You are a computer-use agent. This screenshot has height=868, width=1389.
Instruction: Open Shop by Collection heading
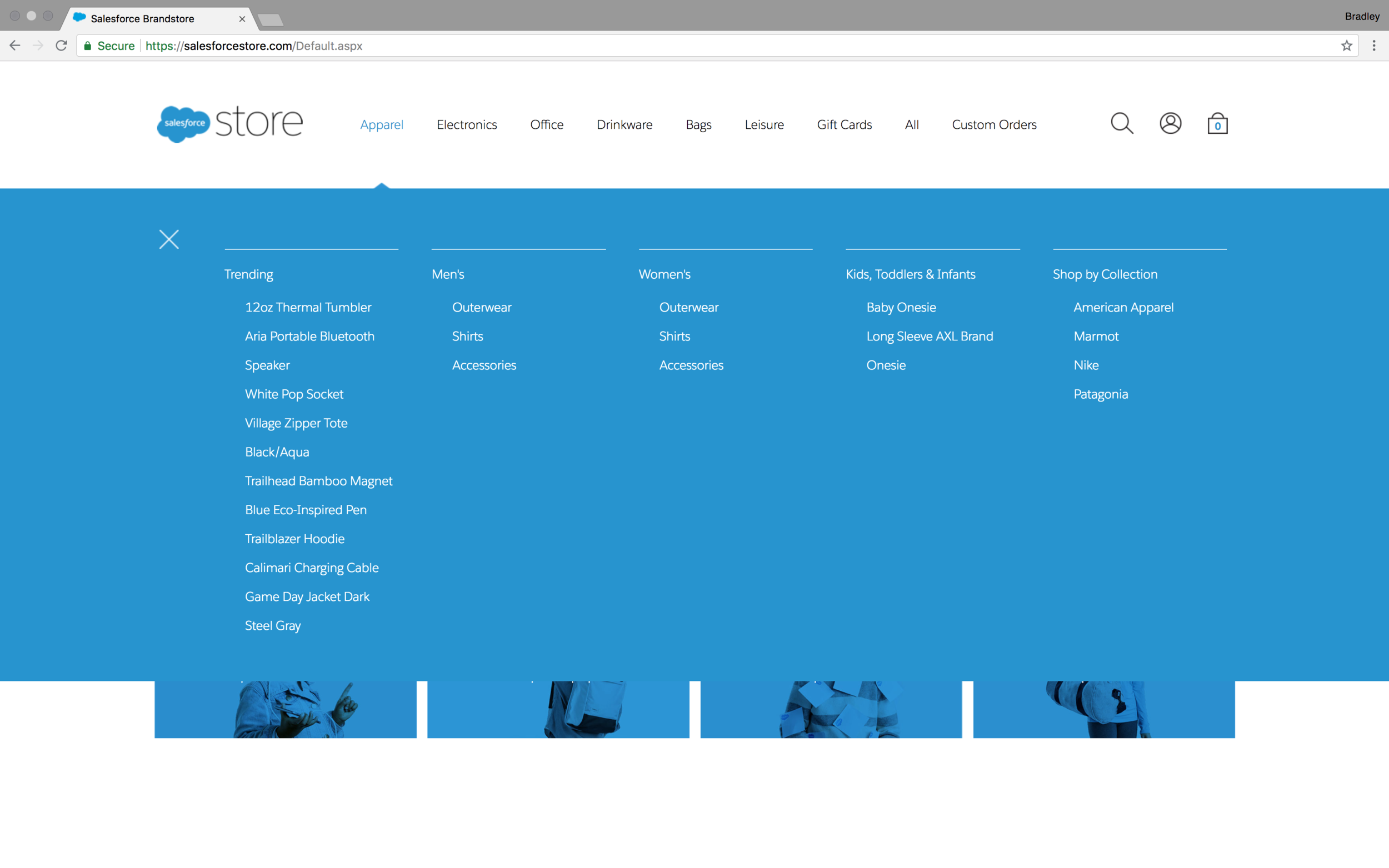1105,274
